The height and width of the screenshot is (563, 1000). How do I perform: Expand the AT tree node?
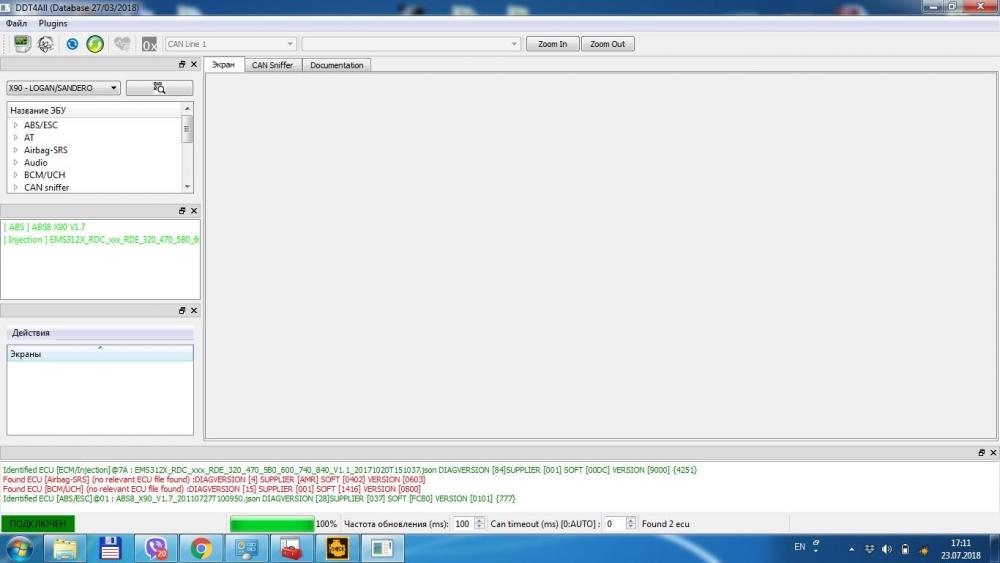(x=16, y=138)
